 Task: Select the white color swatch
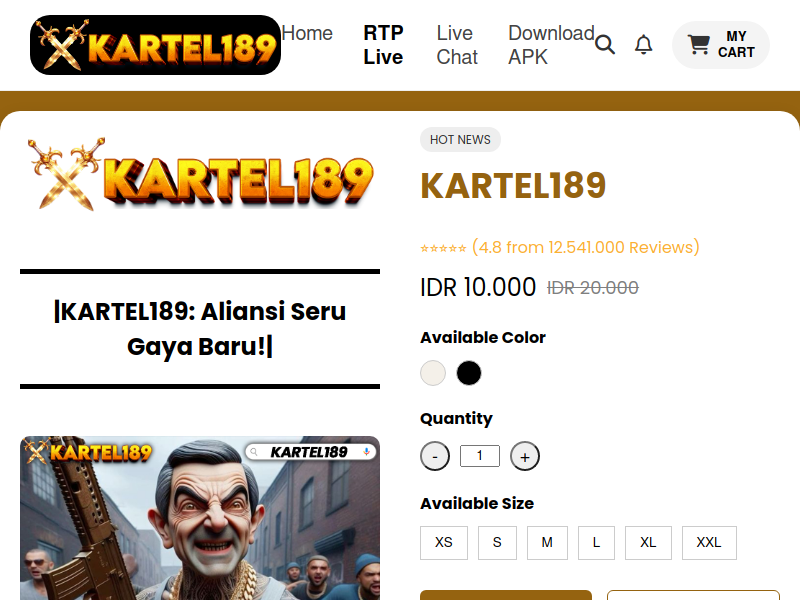click(433, 373)
